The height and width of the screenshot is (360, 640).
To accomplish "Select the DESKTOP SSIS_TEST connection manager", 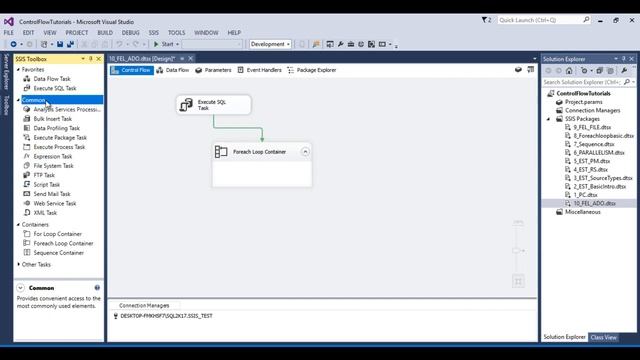I will point(163,316).
